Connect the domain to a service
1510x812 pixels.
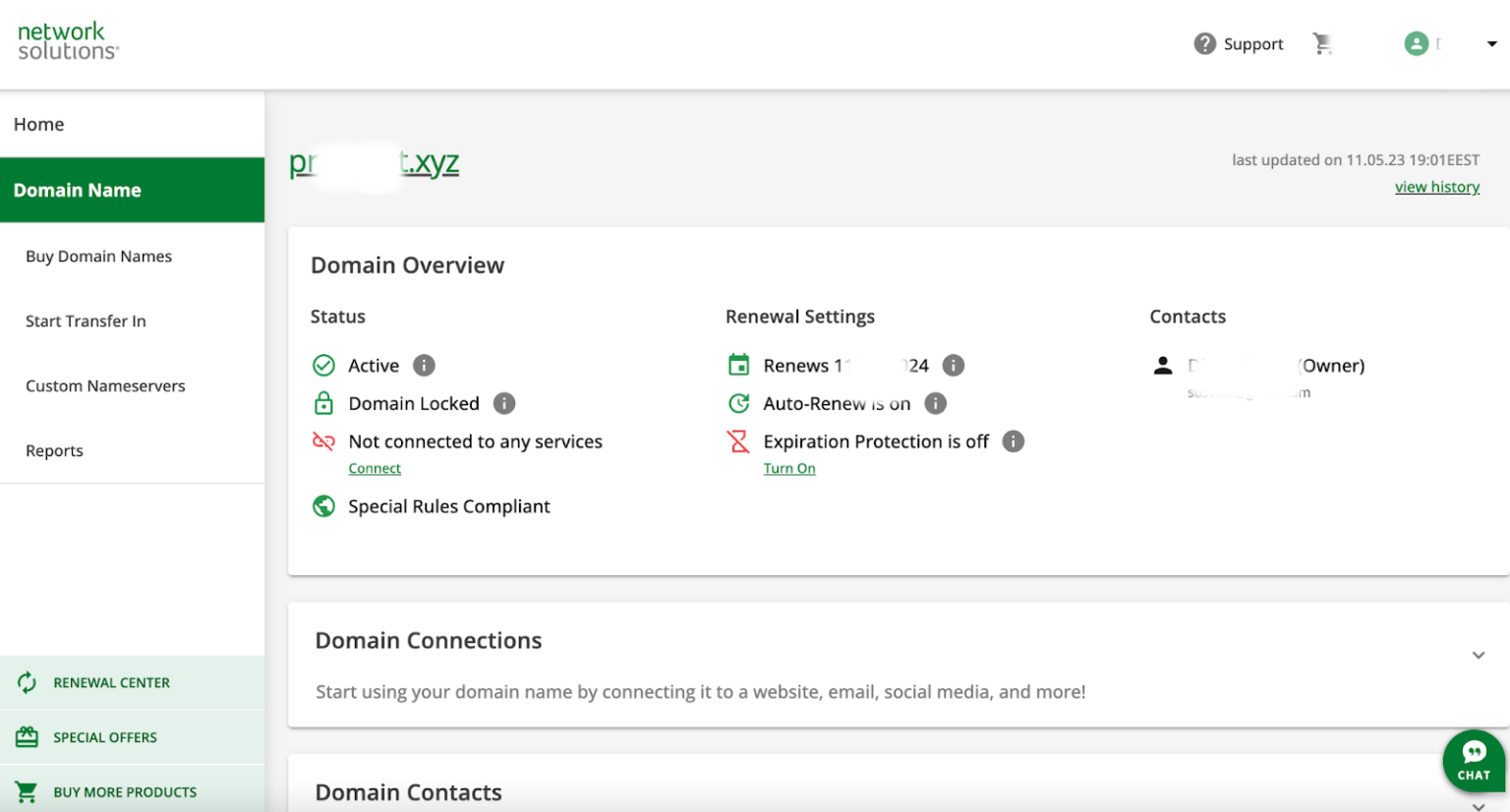coord(375,468)
